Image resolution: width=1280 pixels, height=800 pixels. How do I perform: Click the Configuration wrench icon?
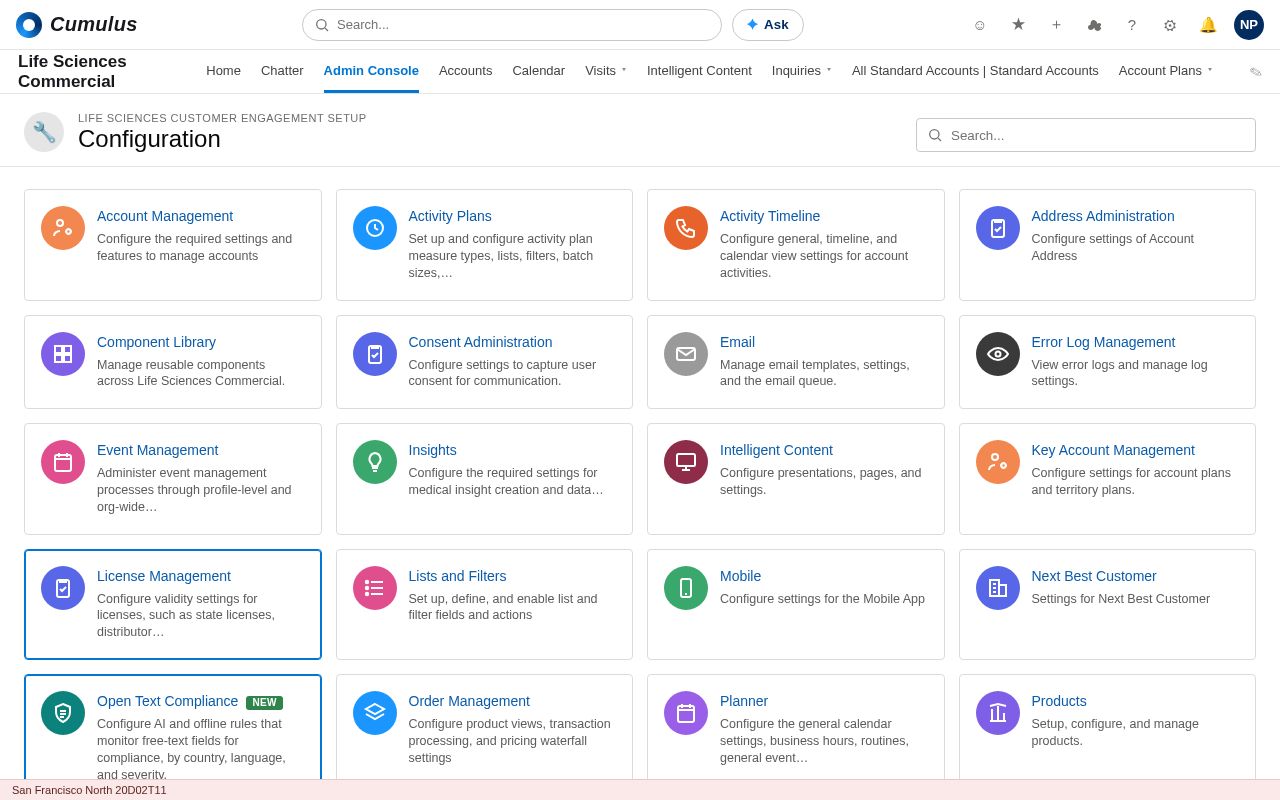[44, 132]
